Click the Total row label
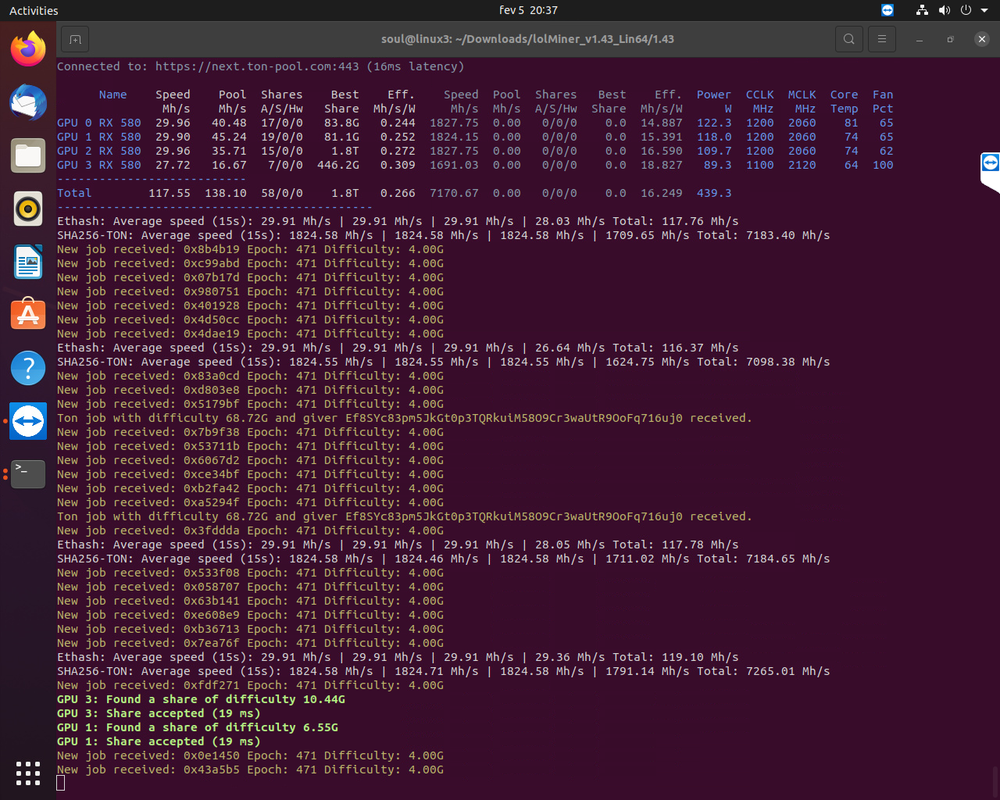The height and width of the screenshot is (800, 1000). point(74,193)
